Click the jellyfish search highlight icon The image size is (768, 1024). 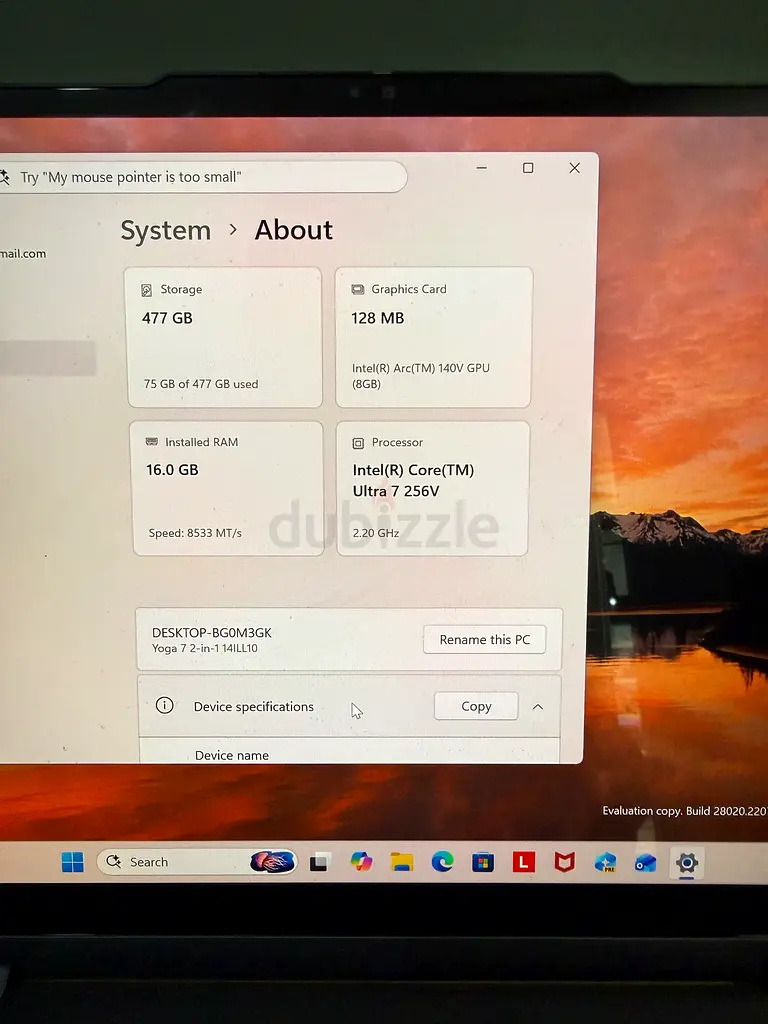(272, 862)
